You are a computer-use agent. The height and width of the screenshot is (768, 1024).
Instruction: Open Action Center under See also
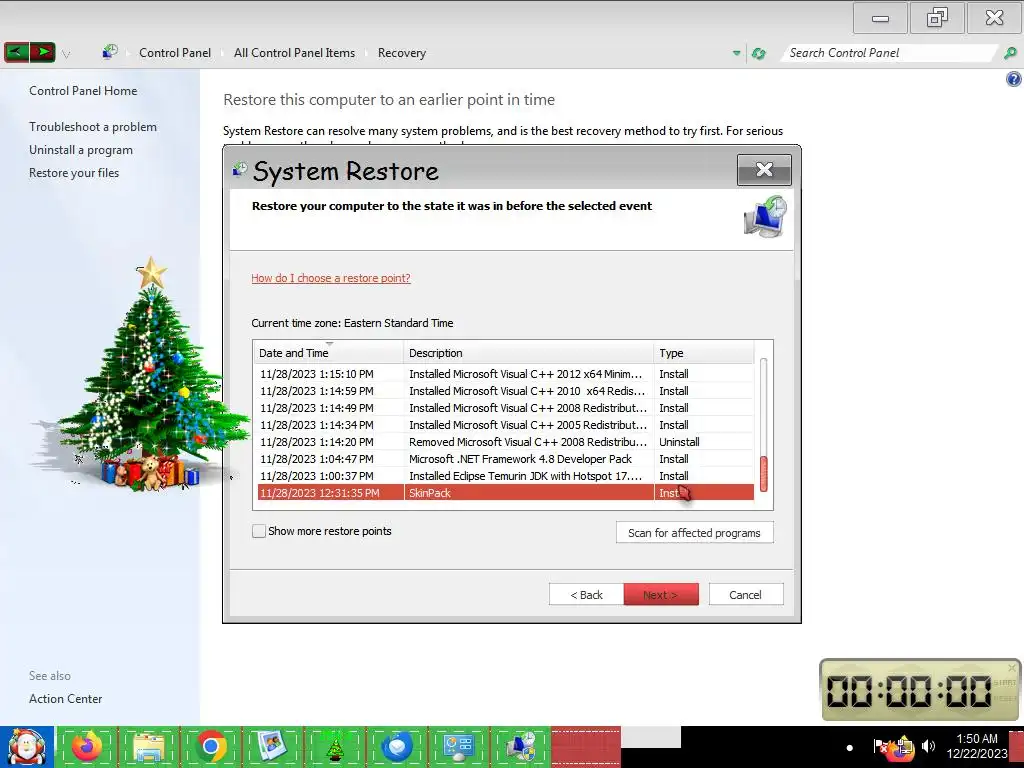click(65, 699)
